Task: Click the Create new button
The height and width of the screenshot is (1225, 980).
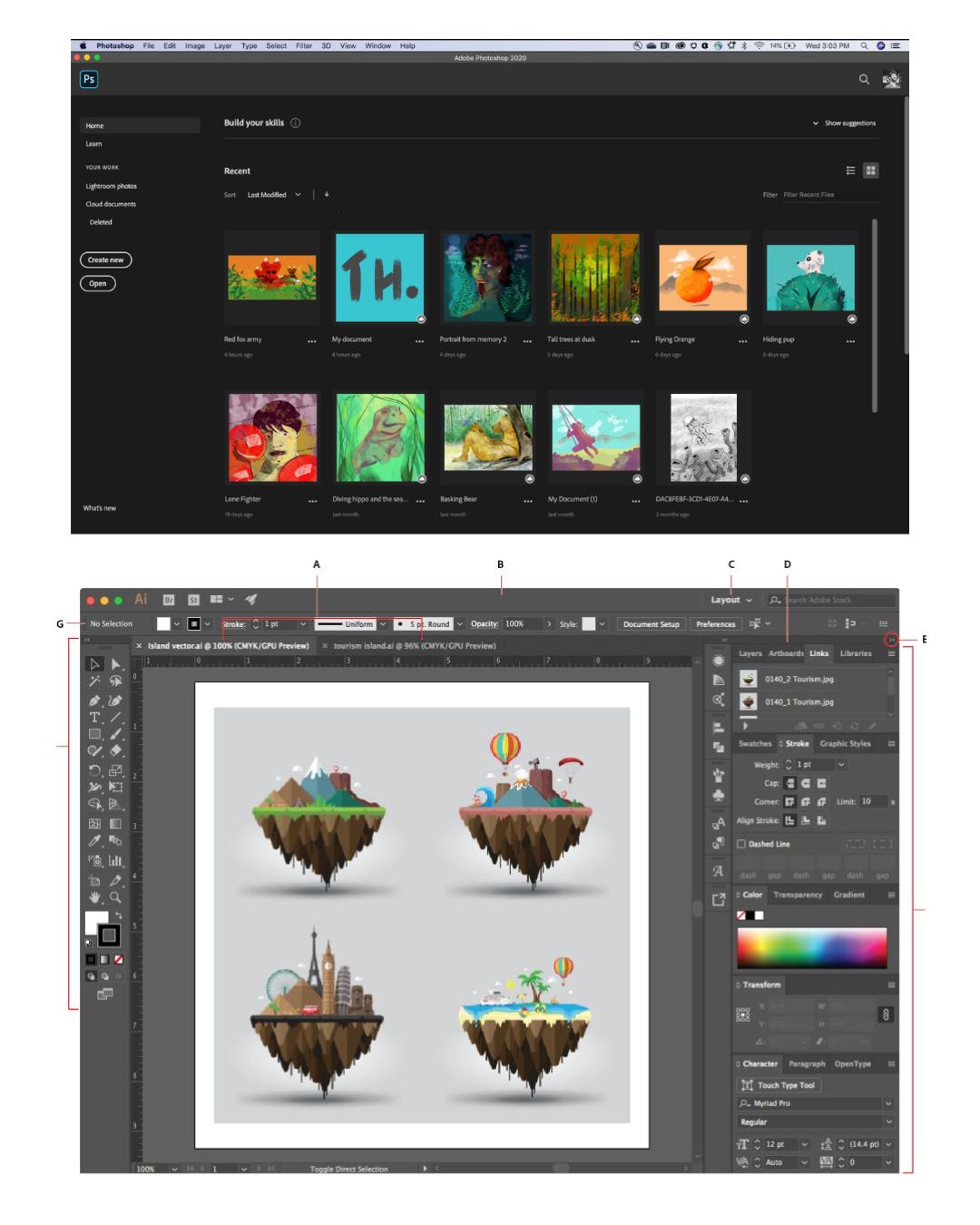Action: point(106,260)
